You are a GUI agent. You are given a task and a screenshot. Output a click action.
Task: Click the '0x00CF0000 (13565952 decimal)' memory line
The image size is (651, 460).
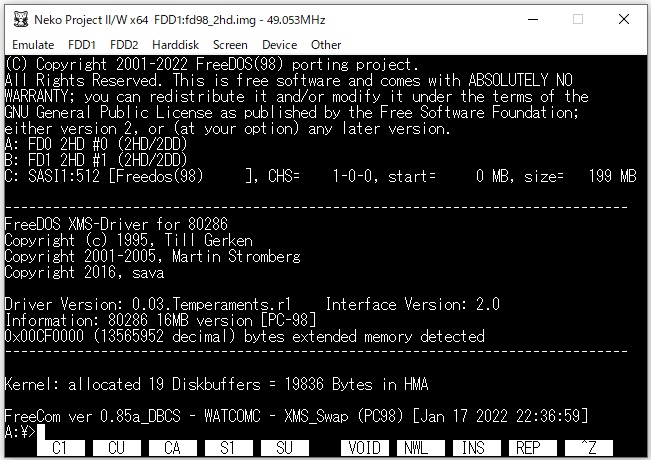pyautogui.click(x=245, y=336)
